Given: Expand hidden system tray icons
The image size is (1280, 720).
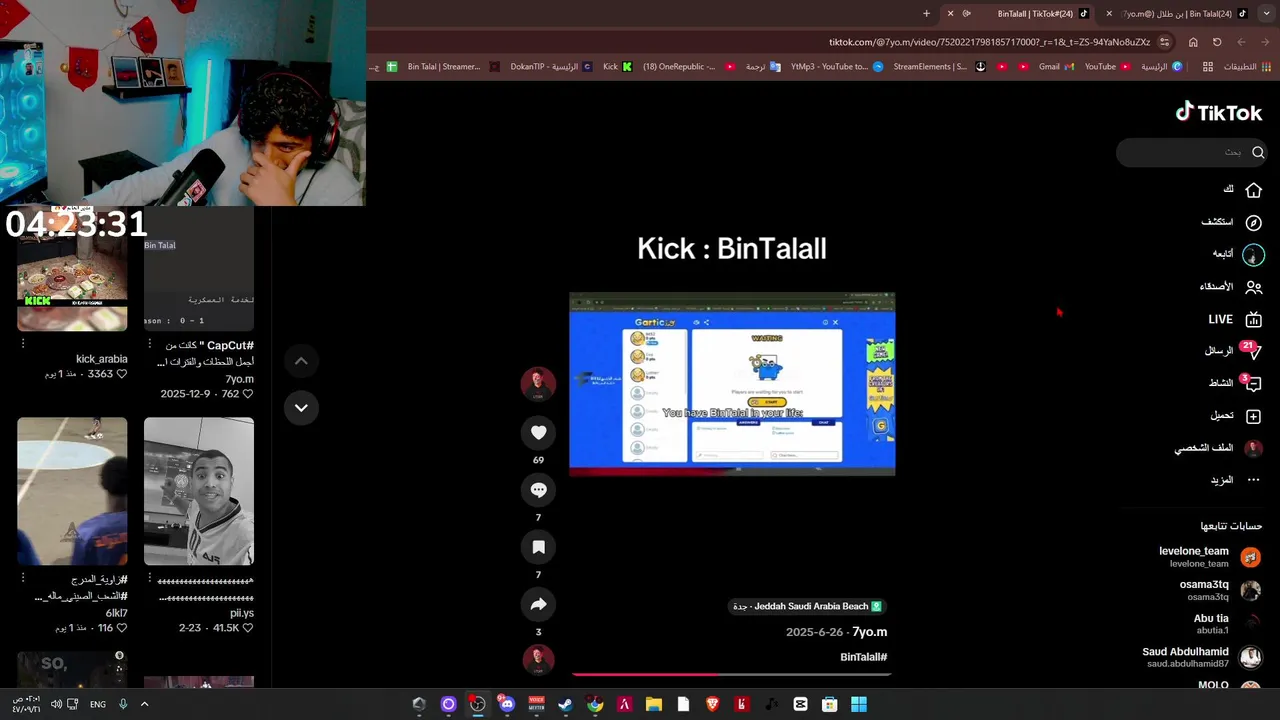Looking at the screenshot, I should click(x=144, y=704).
